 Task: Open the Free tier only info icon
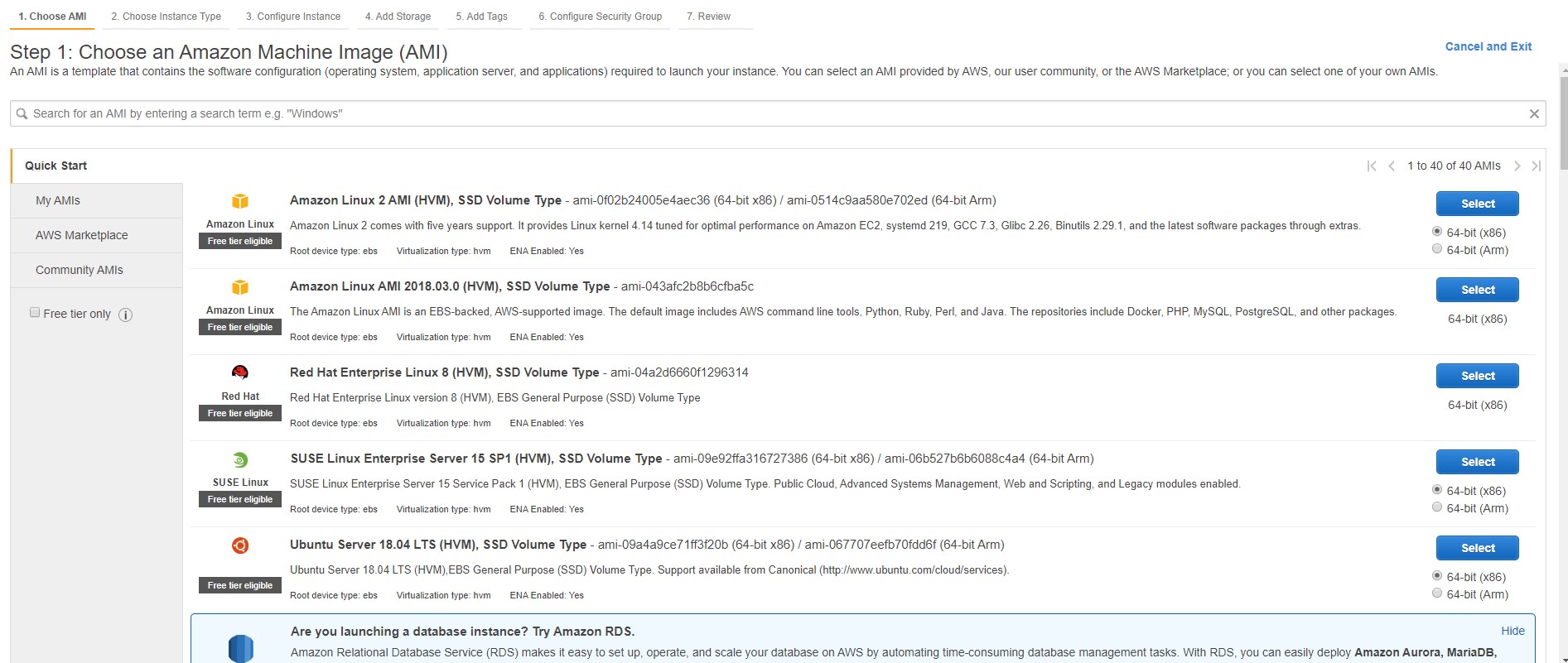point(126,315)
